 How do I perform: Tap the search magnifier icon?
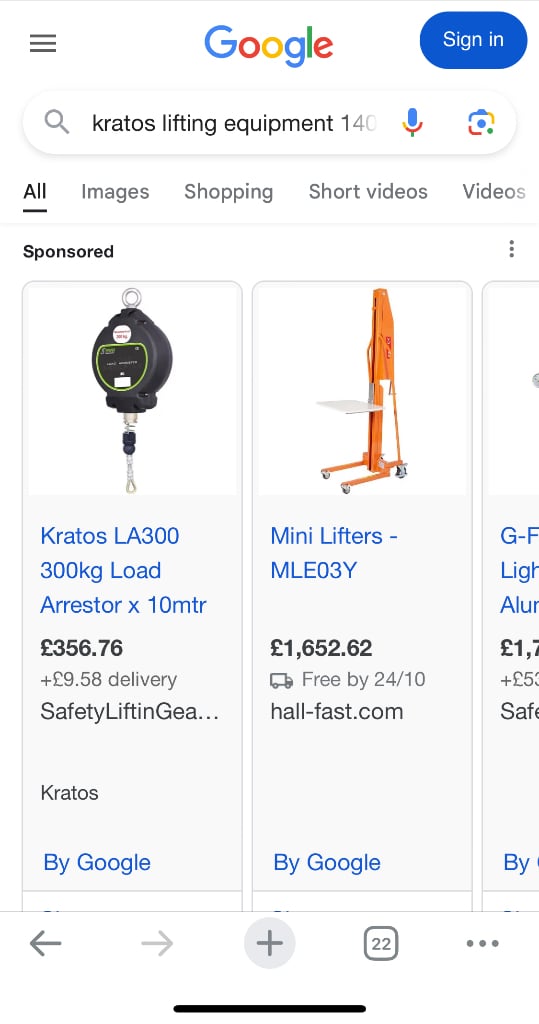tap(57, 122)
